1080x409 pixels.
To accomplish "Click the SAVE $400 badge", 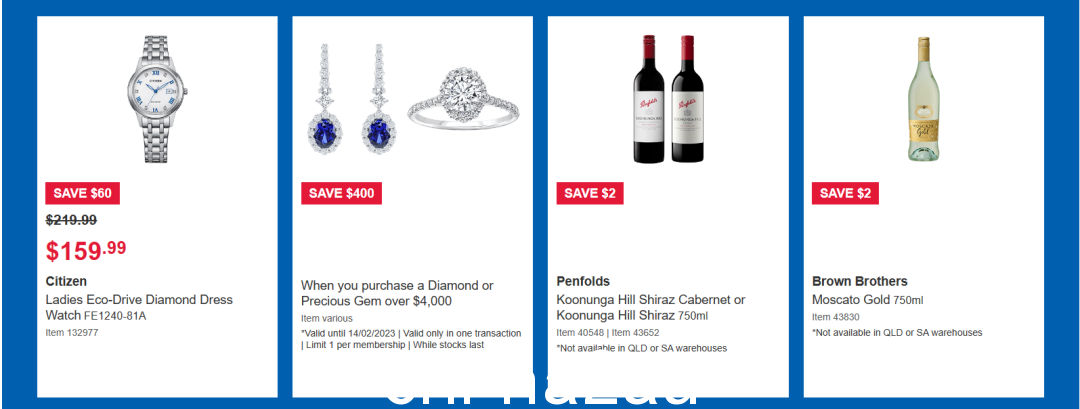I will [342, 193].
